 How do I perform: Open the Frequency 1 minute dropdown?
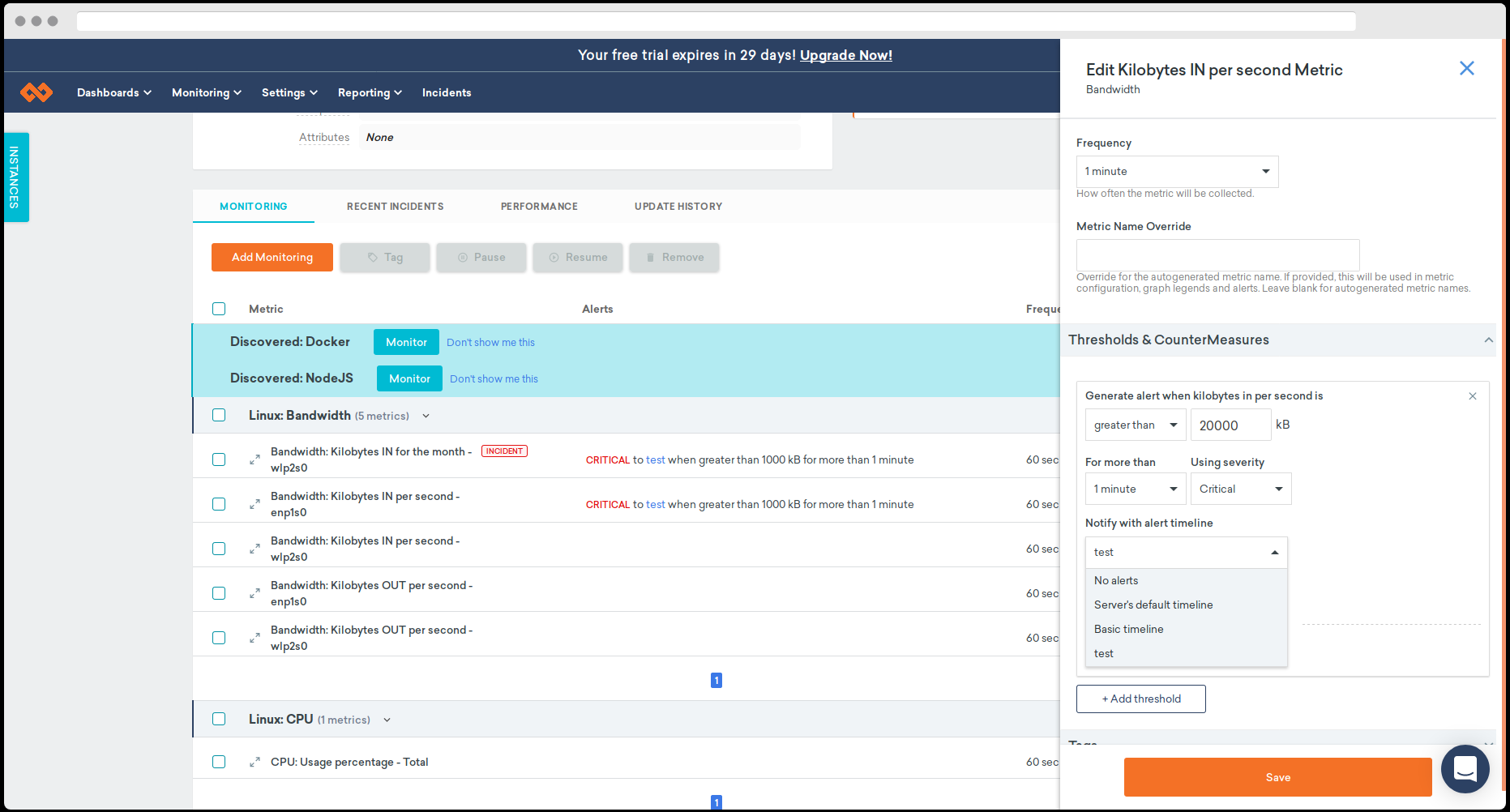pyautogui.click(x=1177, y=172)
